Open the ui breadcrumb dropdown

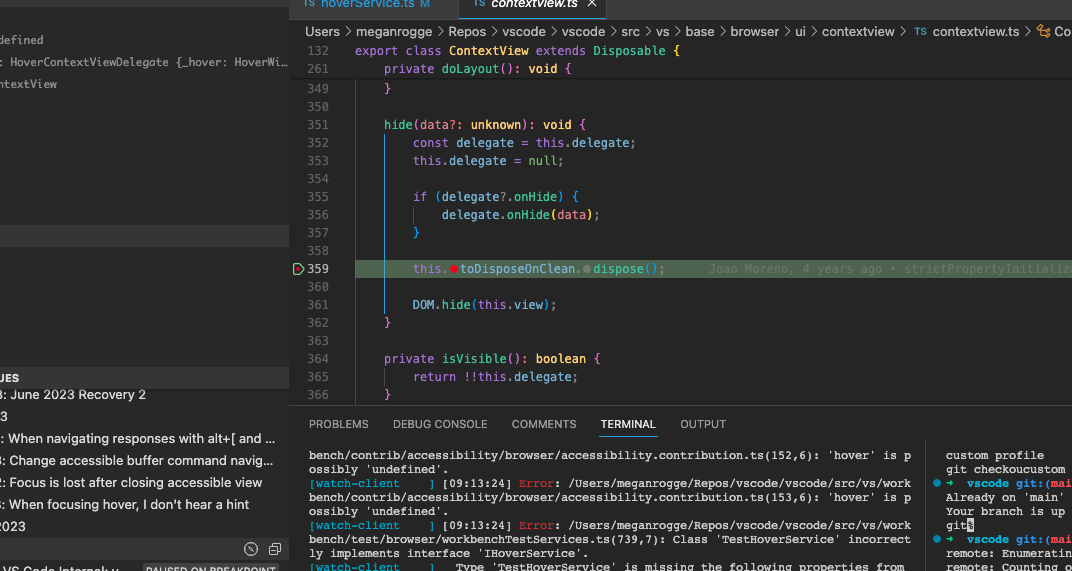pos(800,31)
